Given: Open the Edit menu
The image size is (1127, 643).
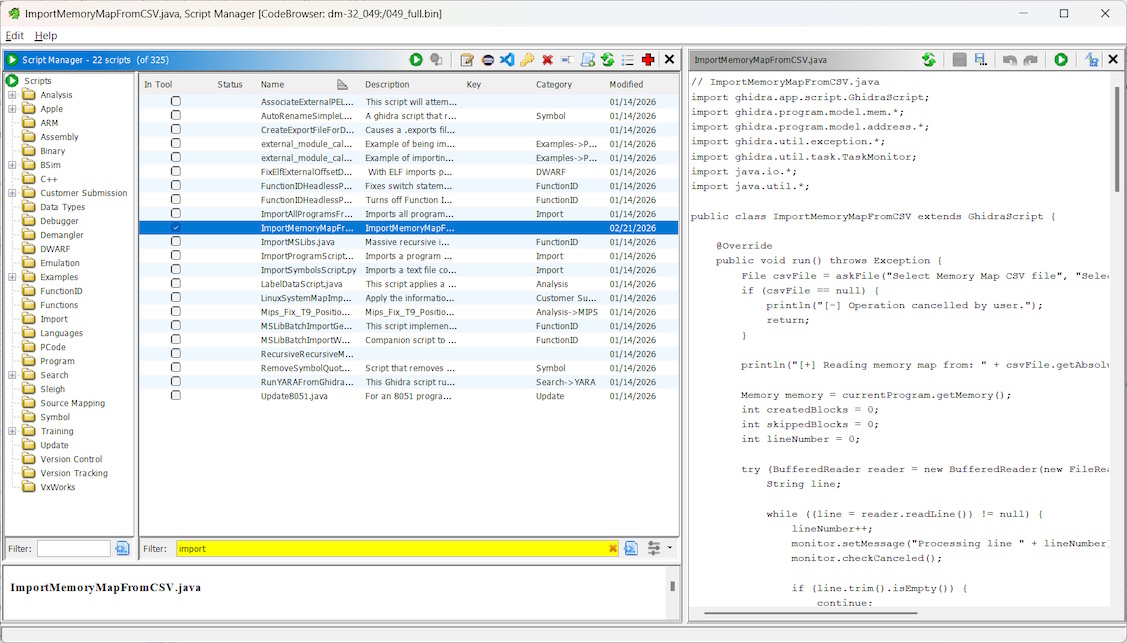Looking at the screenshot, I should pyautogui.click(x=14, y=36).
